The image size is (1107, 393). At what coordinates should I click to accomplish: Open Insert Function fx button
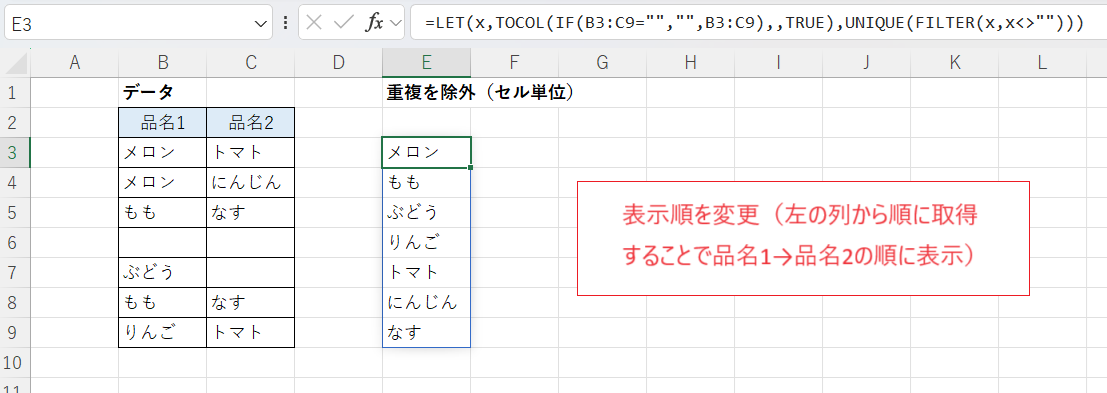tap(373, 23)
